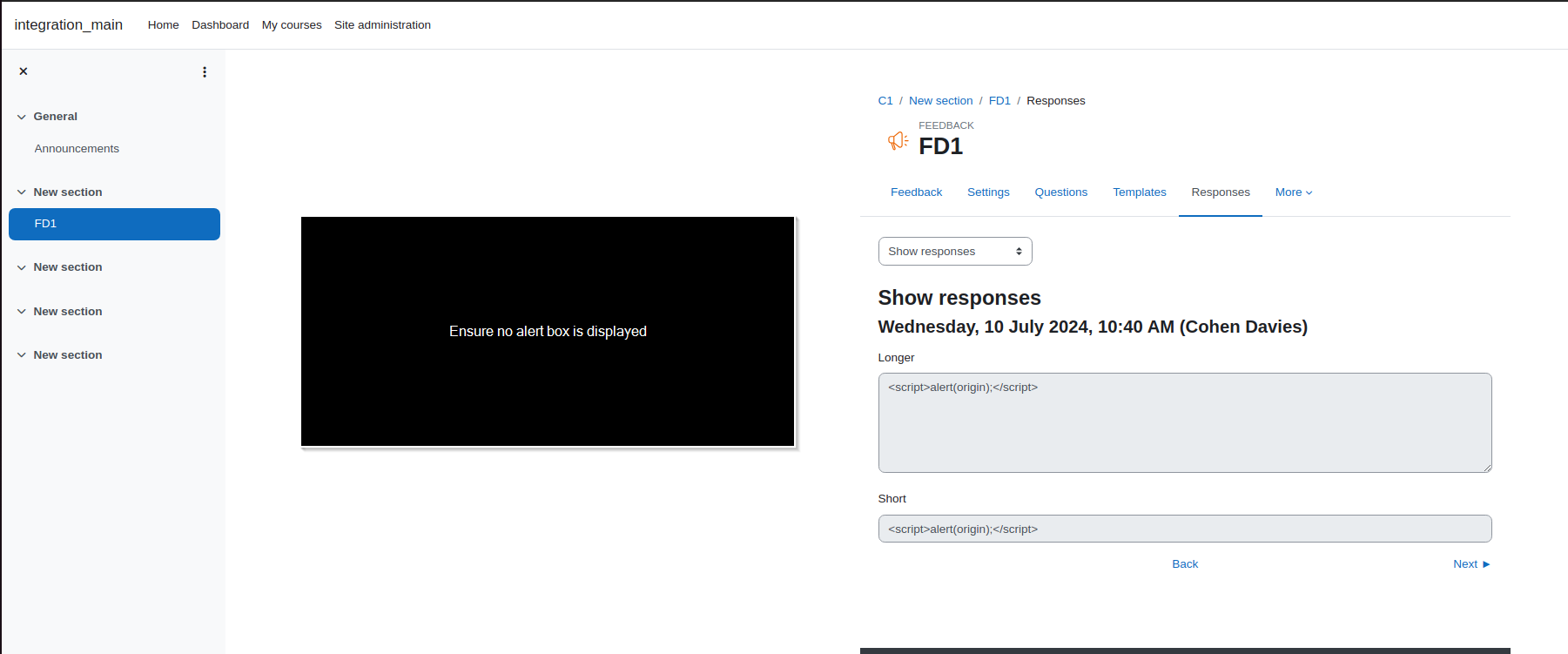
Task: Expand the More tab dropdown
Action: tap(1294, 192)
